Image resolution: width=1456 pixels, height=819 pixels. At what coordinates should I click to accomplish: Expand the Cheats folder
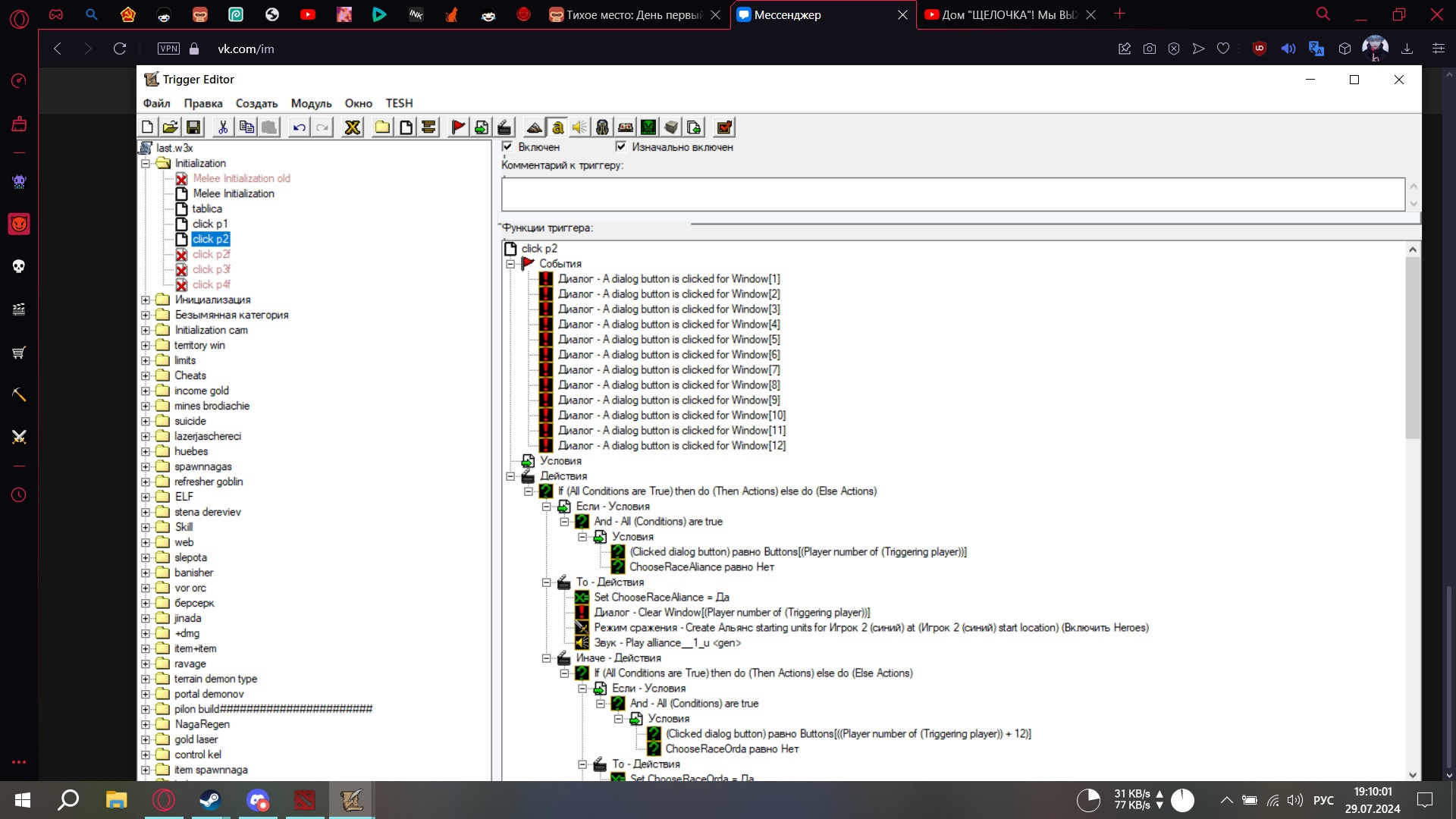click(146, 375)
